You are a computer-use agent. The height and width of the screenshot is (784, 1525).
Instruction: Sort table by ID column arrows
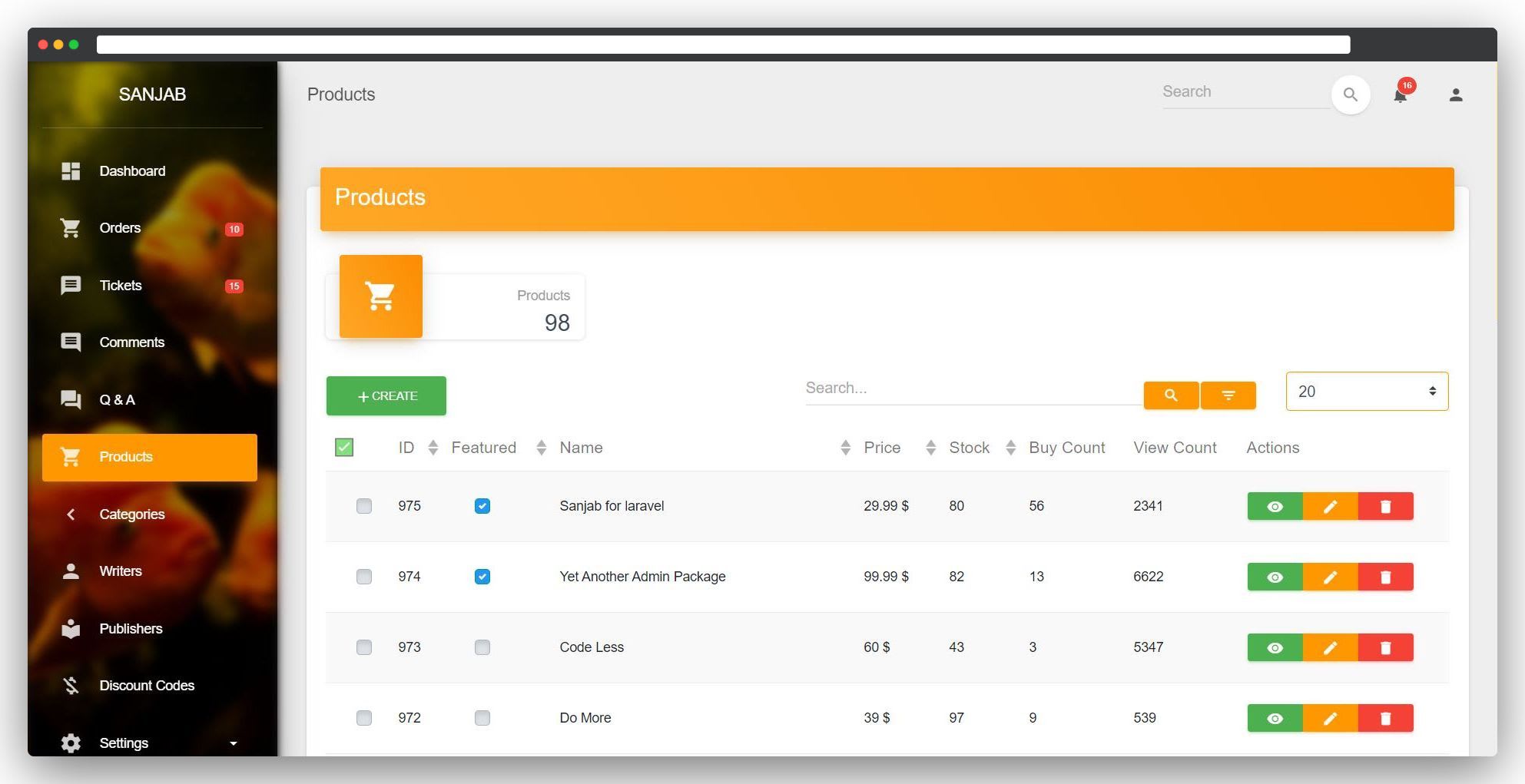(x=433, y=448)
